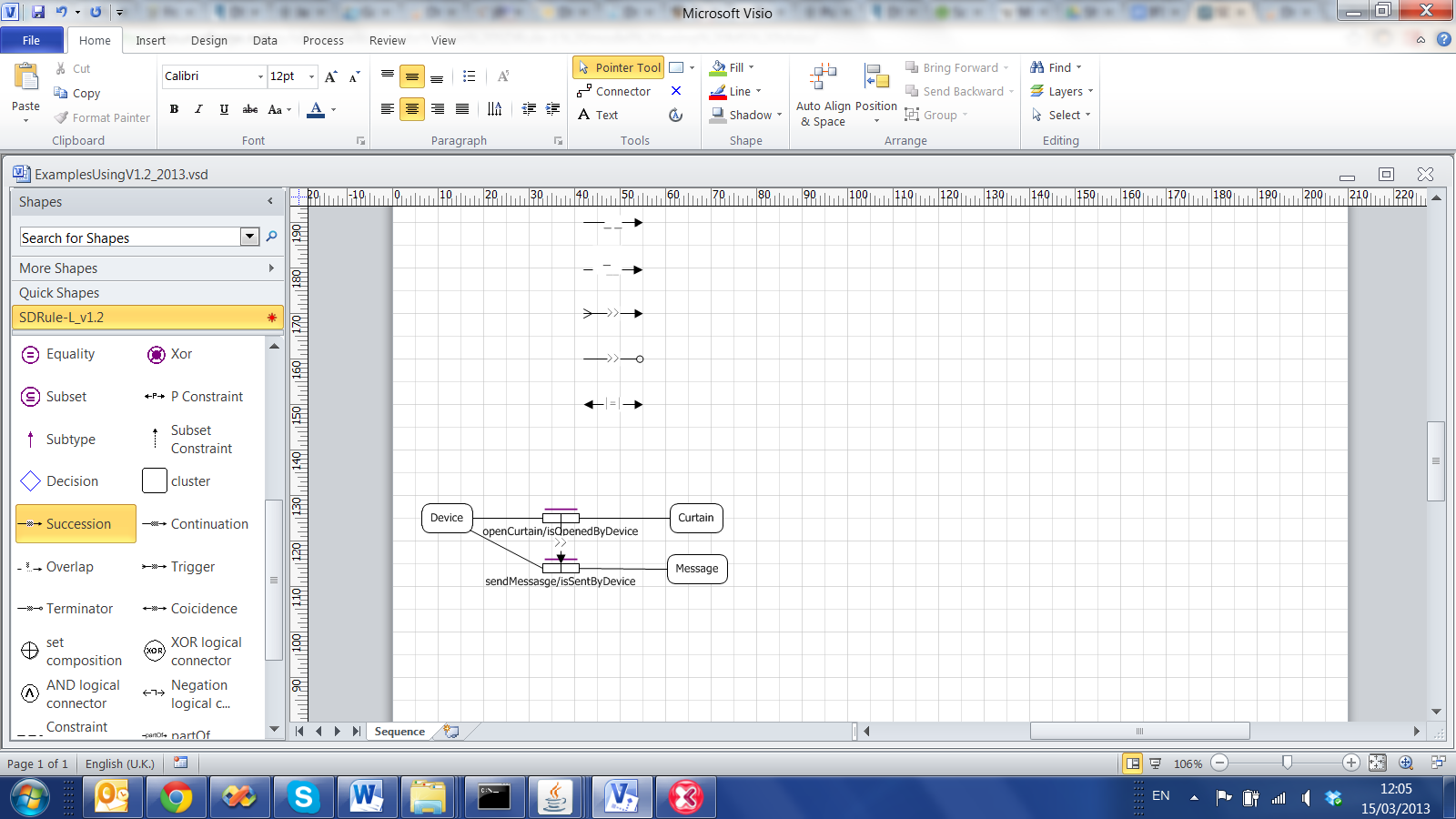Toggle Succession shape selection in stencil

pyautogui.click(x=76, y=524)
